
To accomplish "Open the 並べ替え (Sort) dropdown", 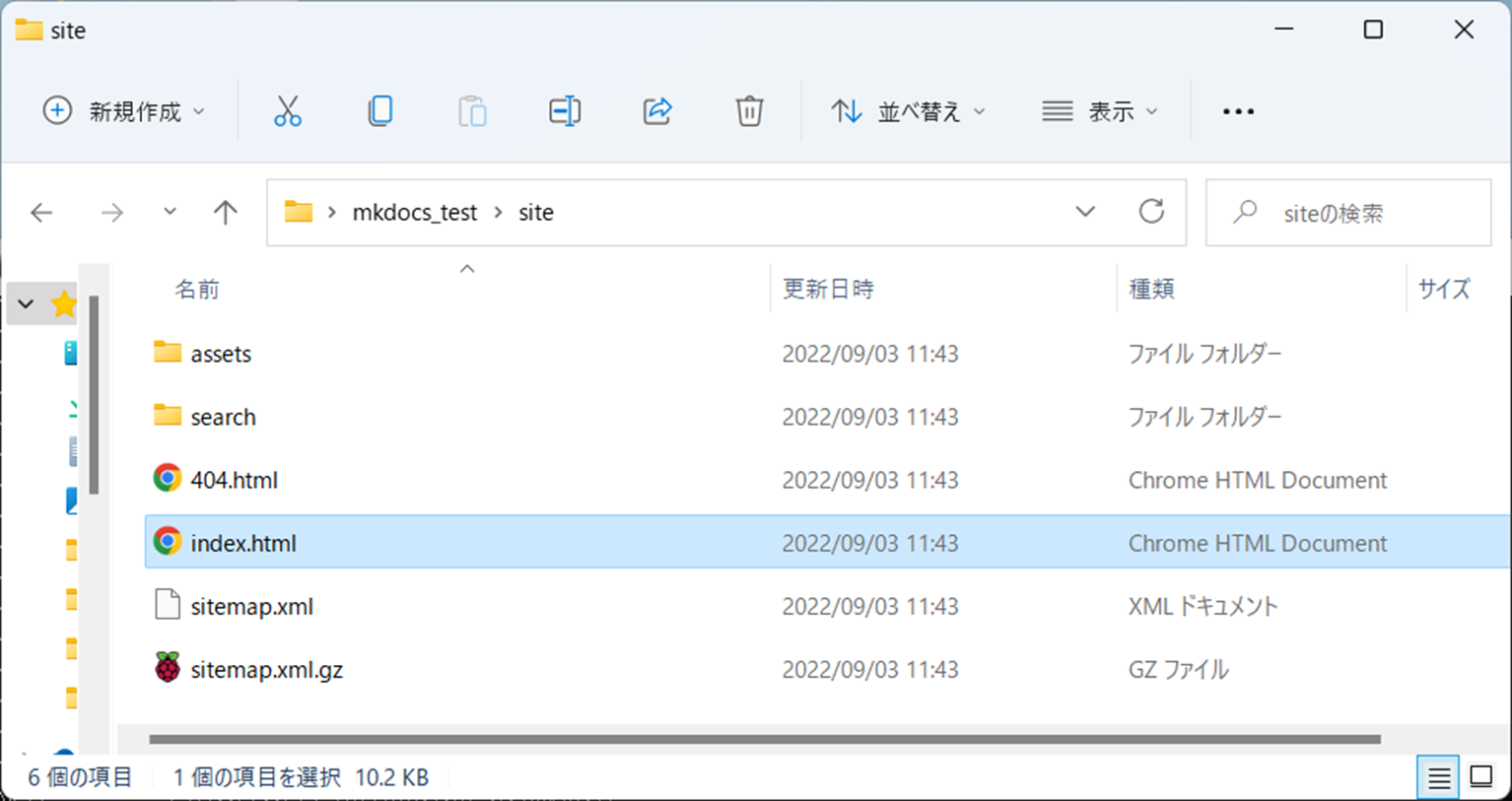I will pyautogui.click(x=907, y=110).
